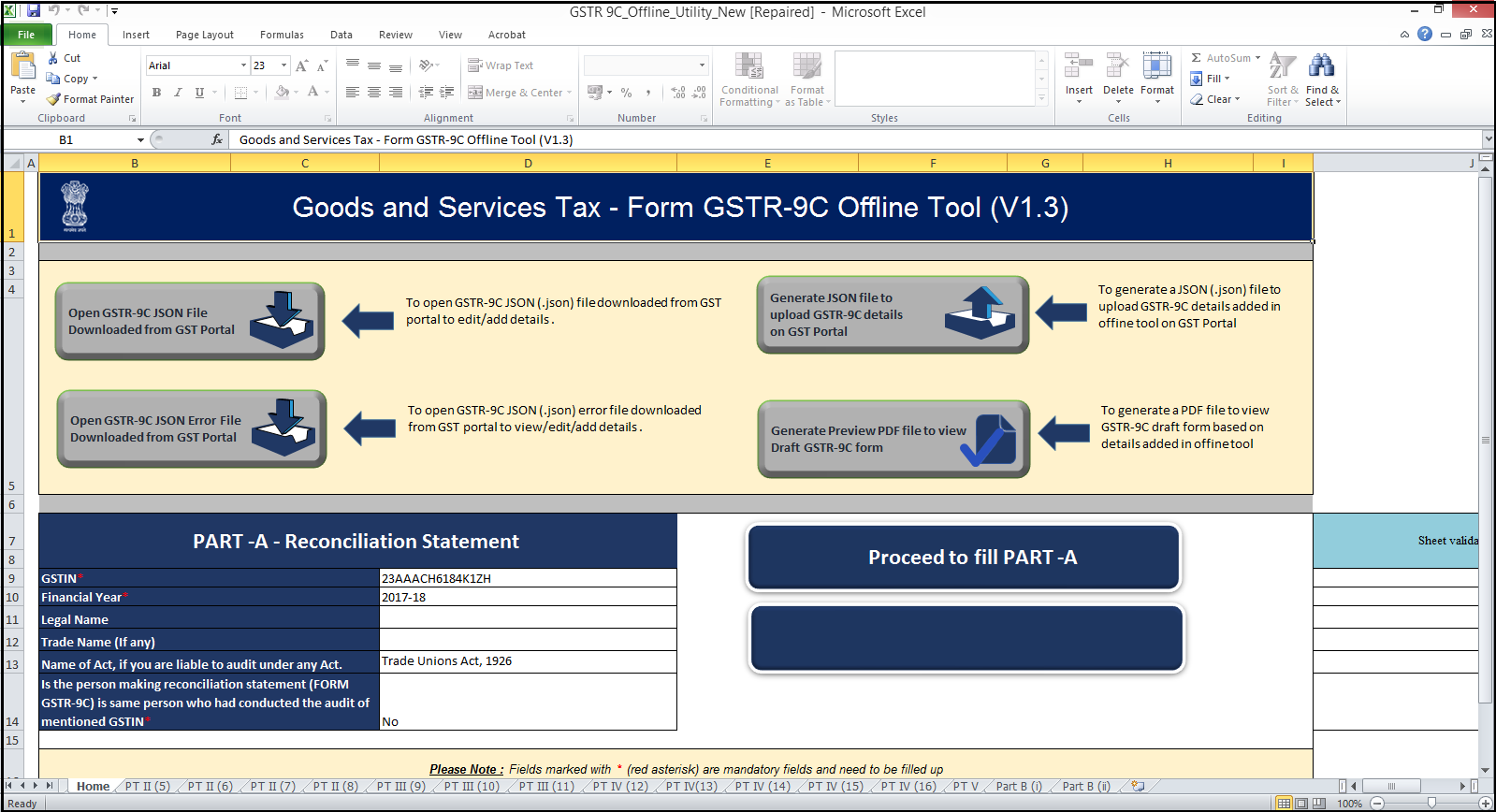
Task: Open the Data ribbon tab
Action: click(x=341, y=35)
